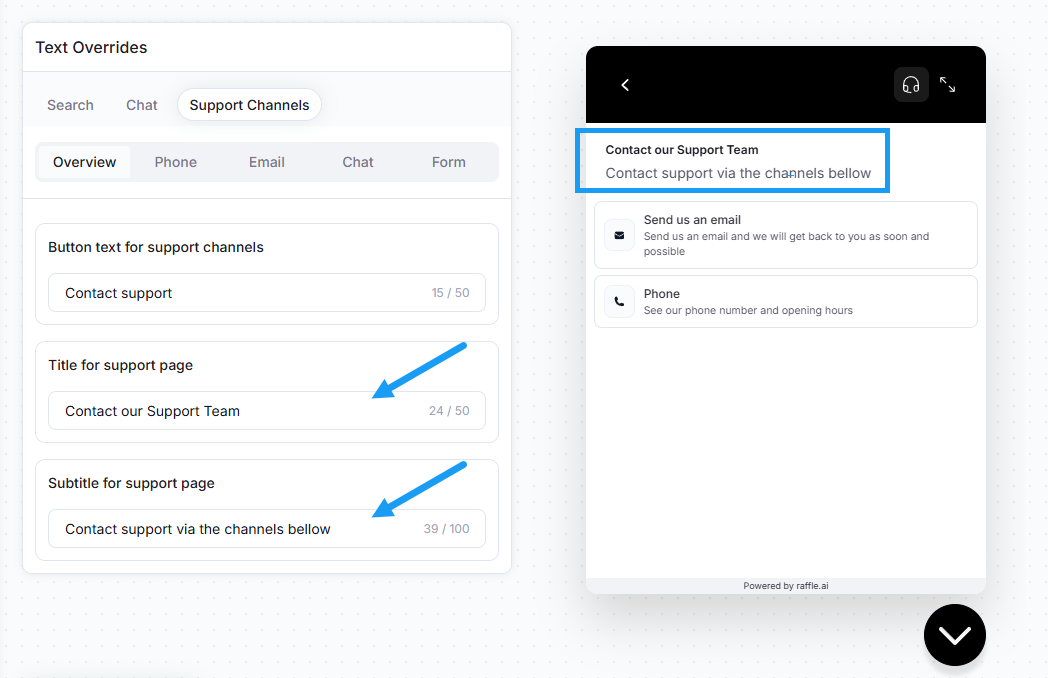Edit the 'Contact our Support Team' title field
The image size is (1048, 678).
click(x=267, y=411)
